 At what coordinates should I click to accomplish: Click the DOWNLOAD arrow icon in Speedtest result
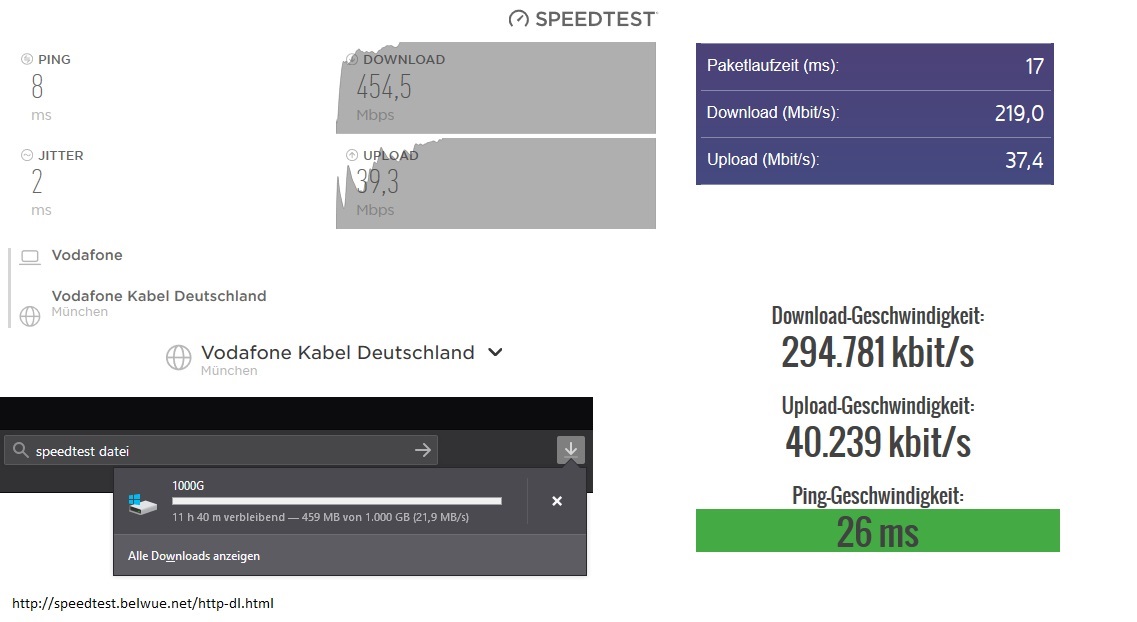[352, 59]
